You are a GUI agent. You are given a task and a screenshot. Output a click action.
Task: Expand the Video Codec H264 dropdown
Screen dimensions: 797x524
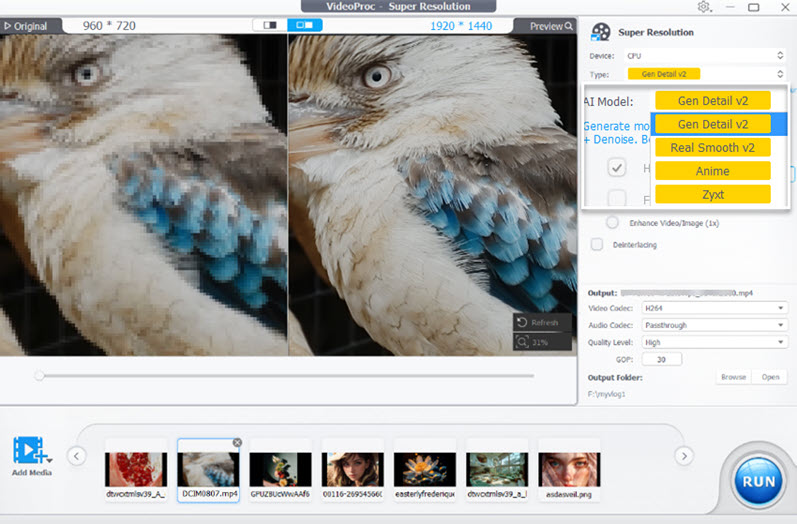[x=715, y=308]
